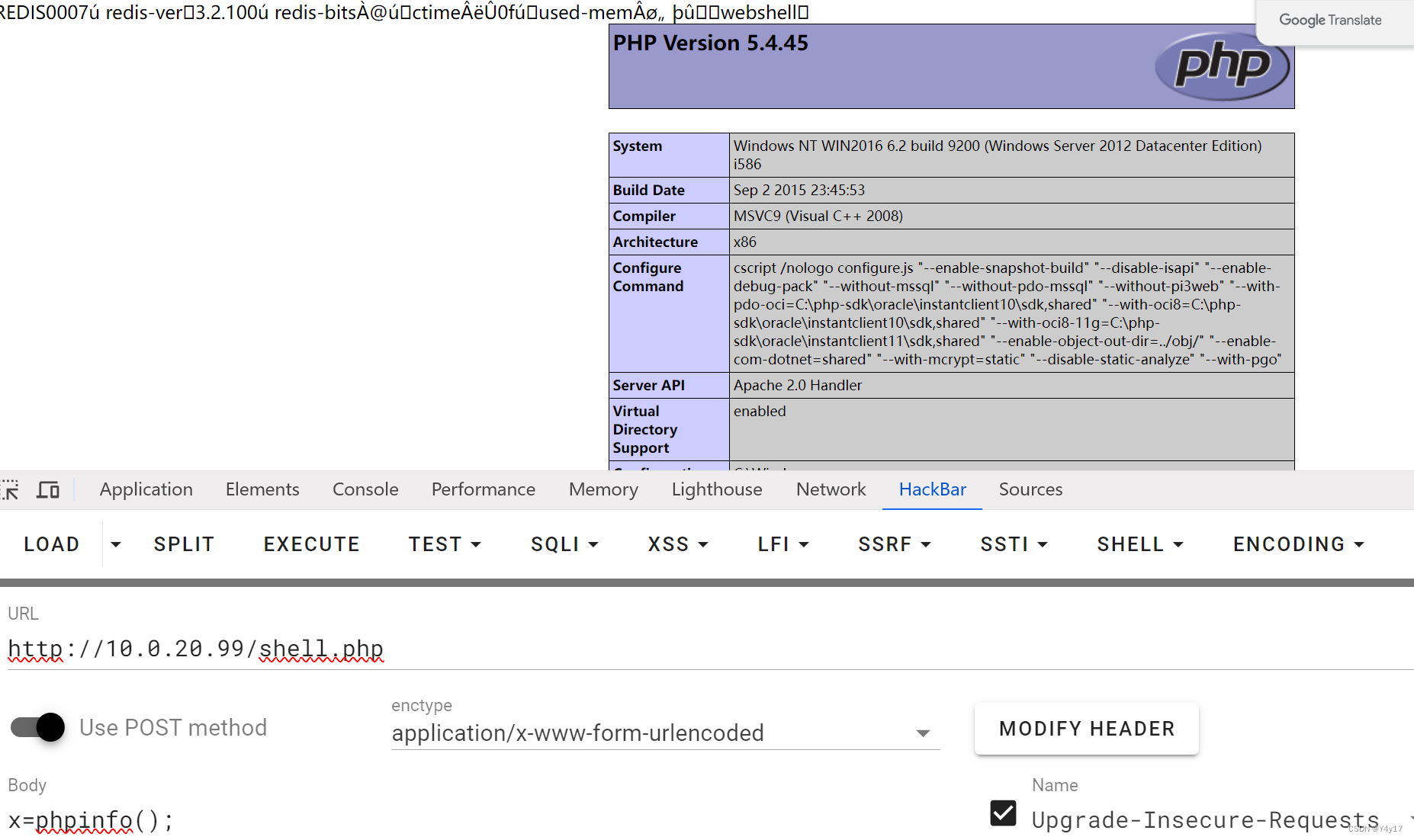Switch to the Network tab
This screenshot has width=1414, height=840.
coord(831,489)
